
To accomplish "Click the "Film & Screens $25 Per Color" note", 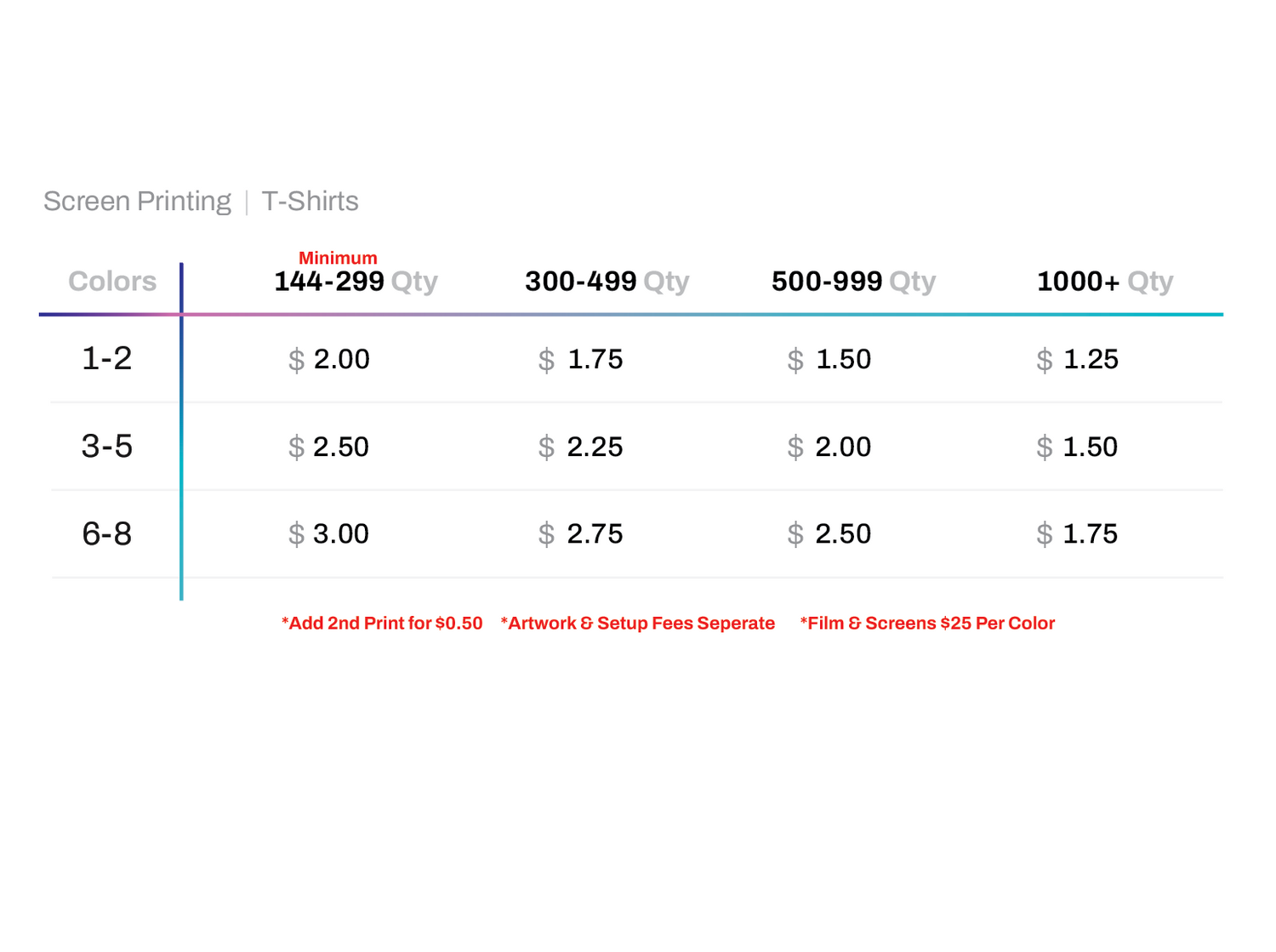I will coord(927,624).
